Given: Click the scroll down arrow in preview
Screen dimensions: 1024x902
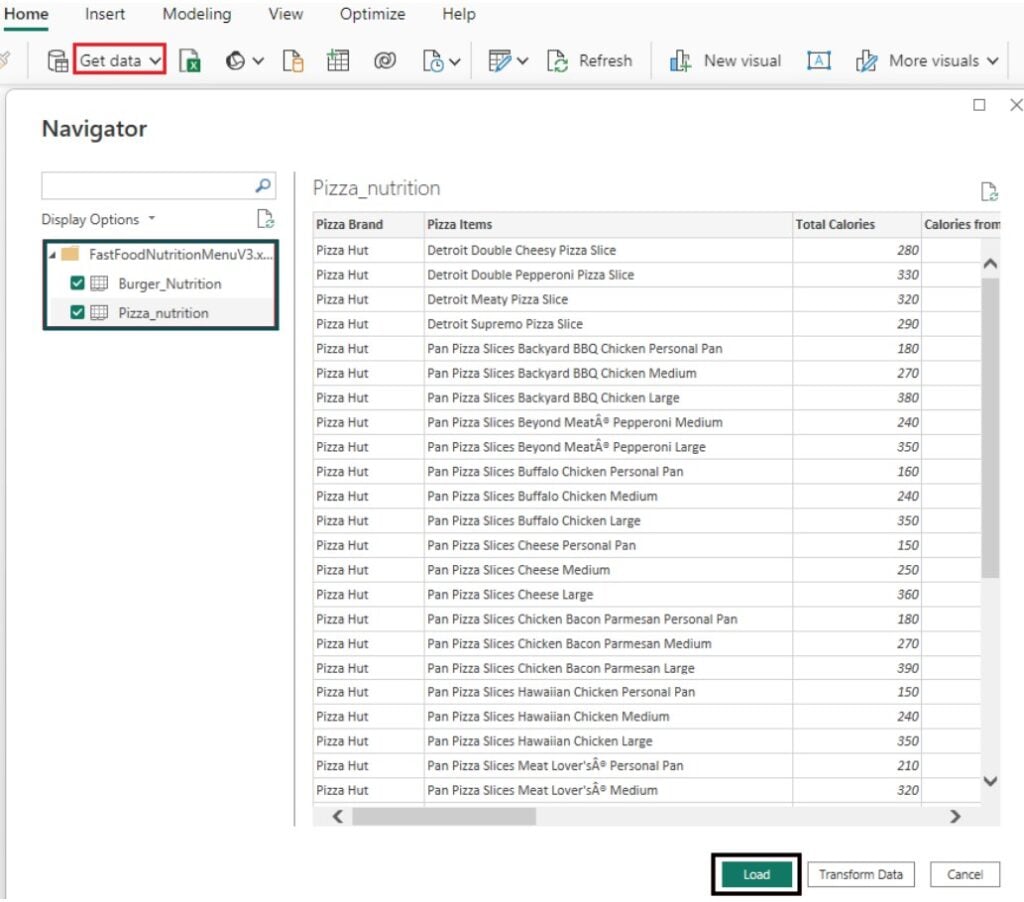Looking at the screenshot, I should pyautogui.click(x=990, y=781).
